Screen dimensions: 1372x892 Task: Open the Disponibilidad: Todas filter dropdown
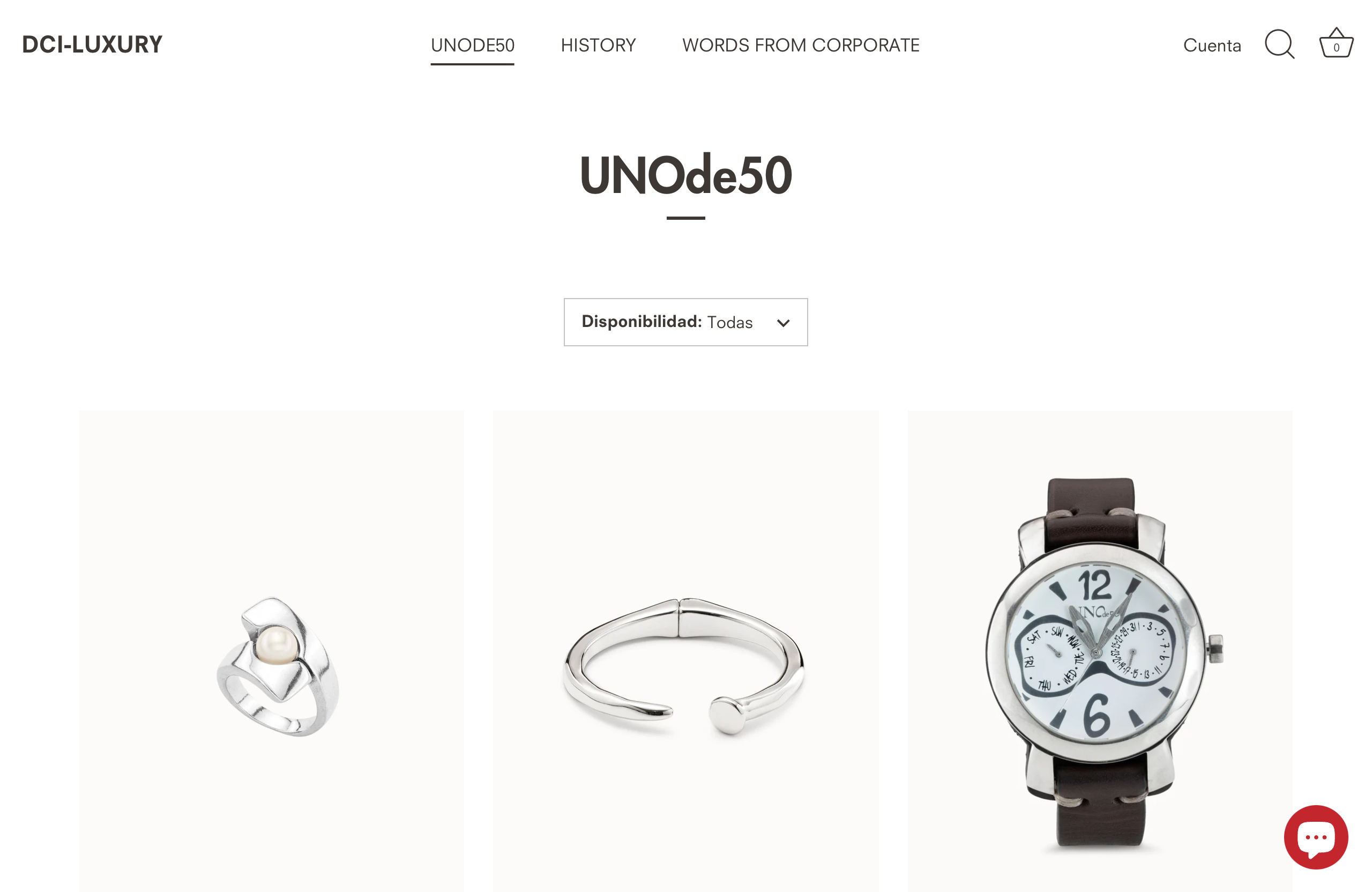[685, 322]
